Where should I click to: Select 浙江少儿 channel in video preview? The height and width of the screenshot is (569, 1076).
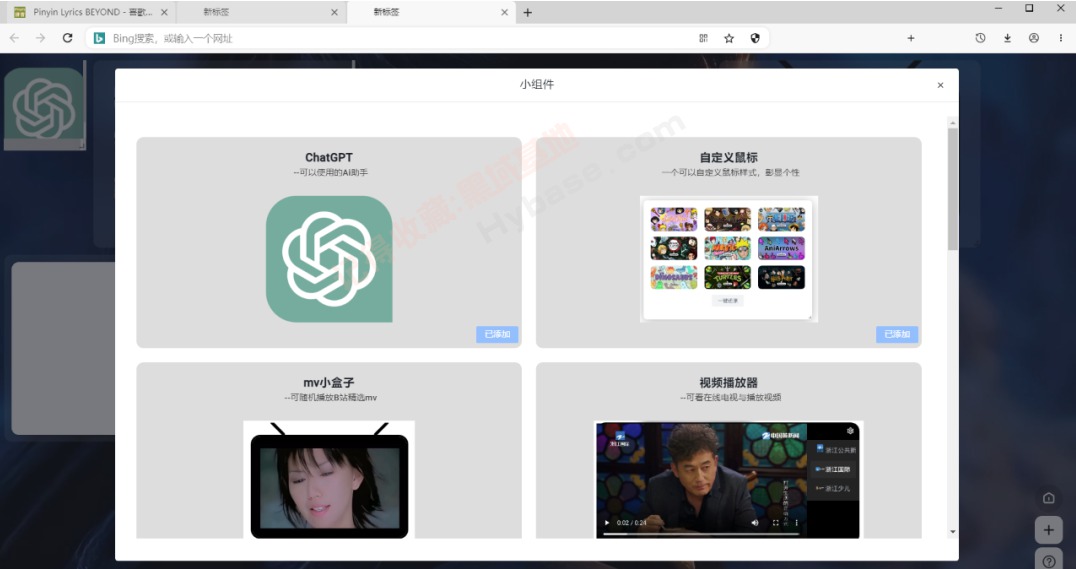(x=833, y=489)
